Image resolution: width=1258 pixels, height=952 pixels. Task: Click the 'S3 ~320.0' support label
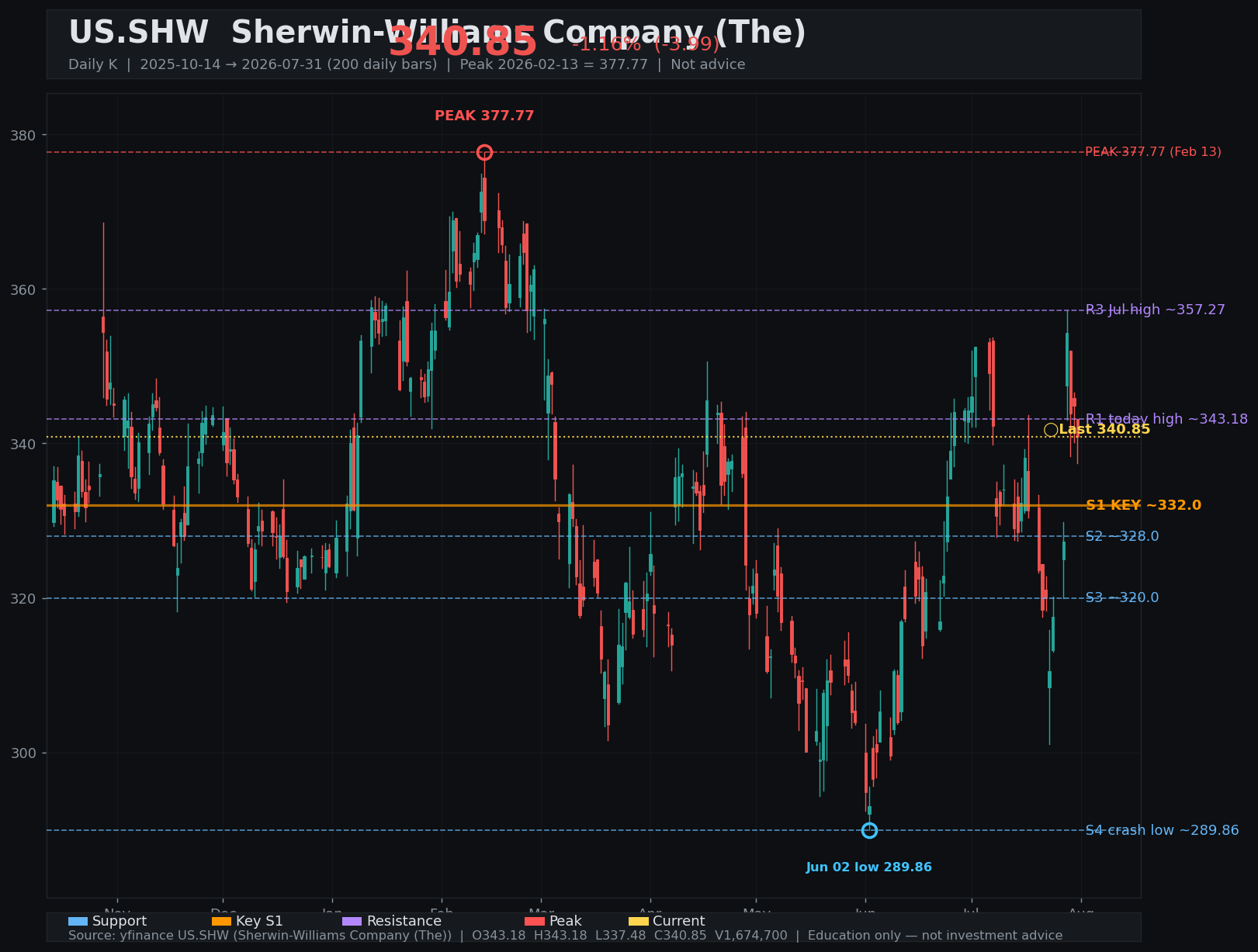[1122, 597]
